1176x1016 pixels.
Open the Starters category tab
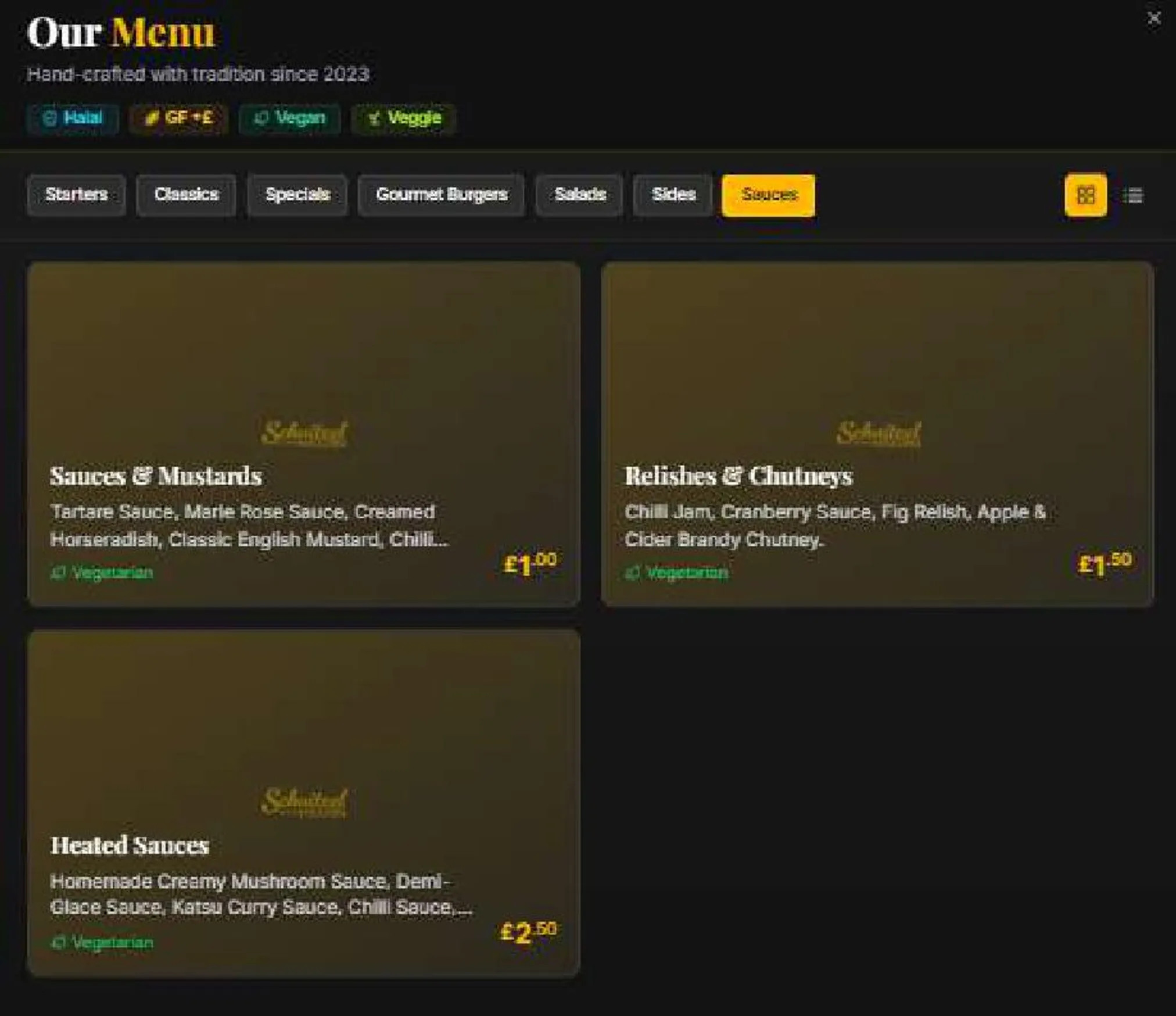click(76, 195)
